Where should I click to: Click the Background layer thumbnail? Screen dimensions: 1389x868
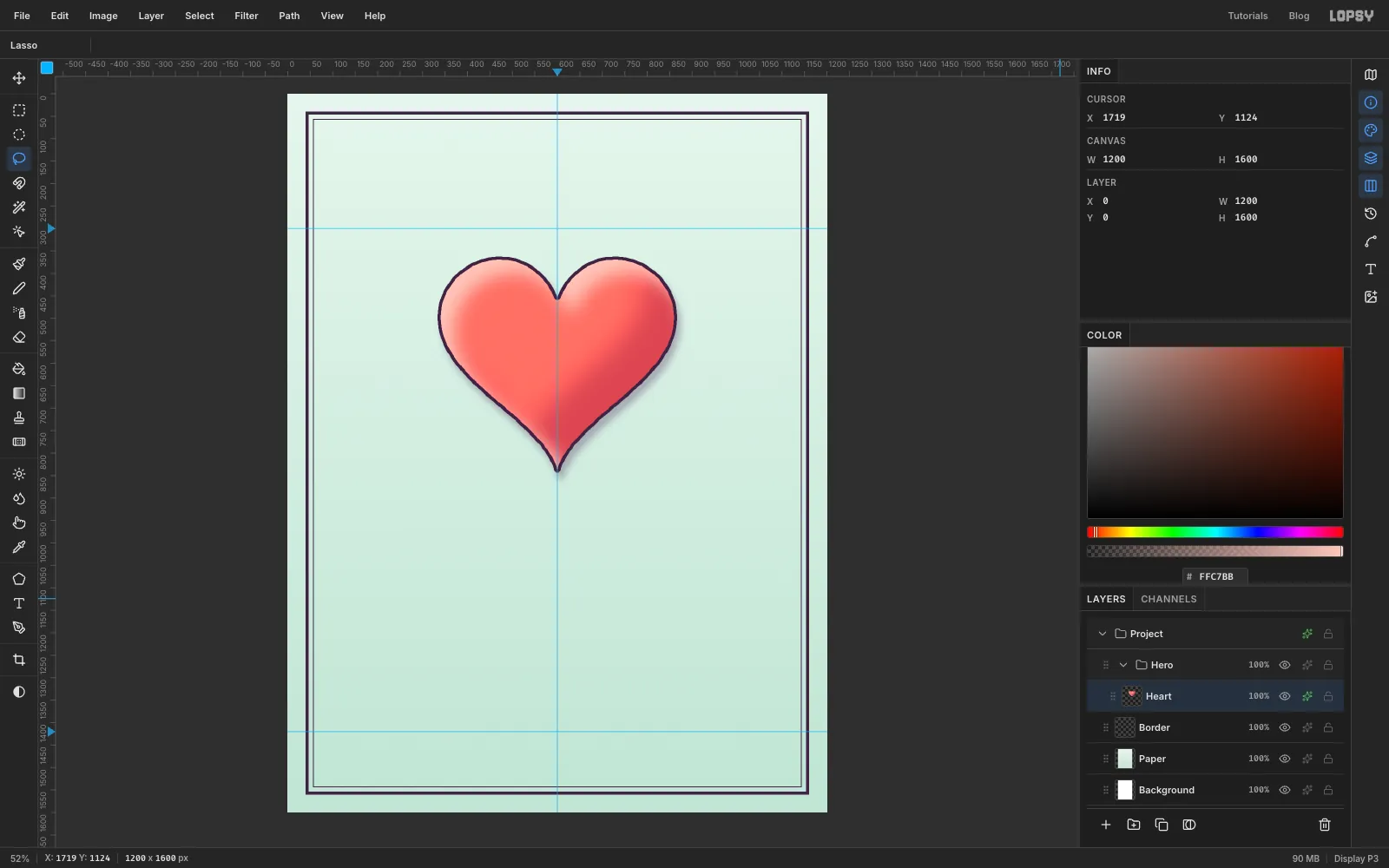[x=1125, y=790]
